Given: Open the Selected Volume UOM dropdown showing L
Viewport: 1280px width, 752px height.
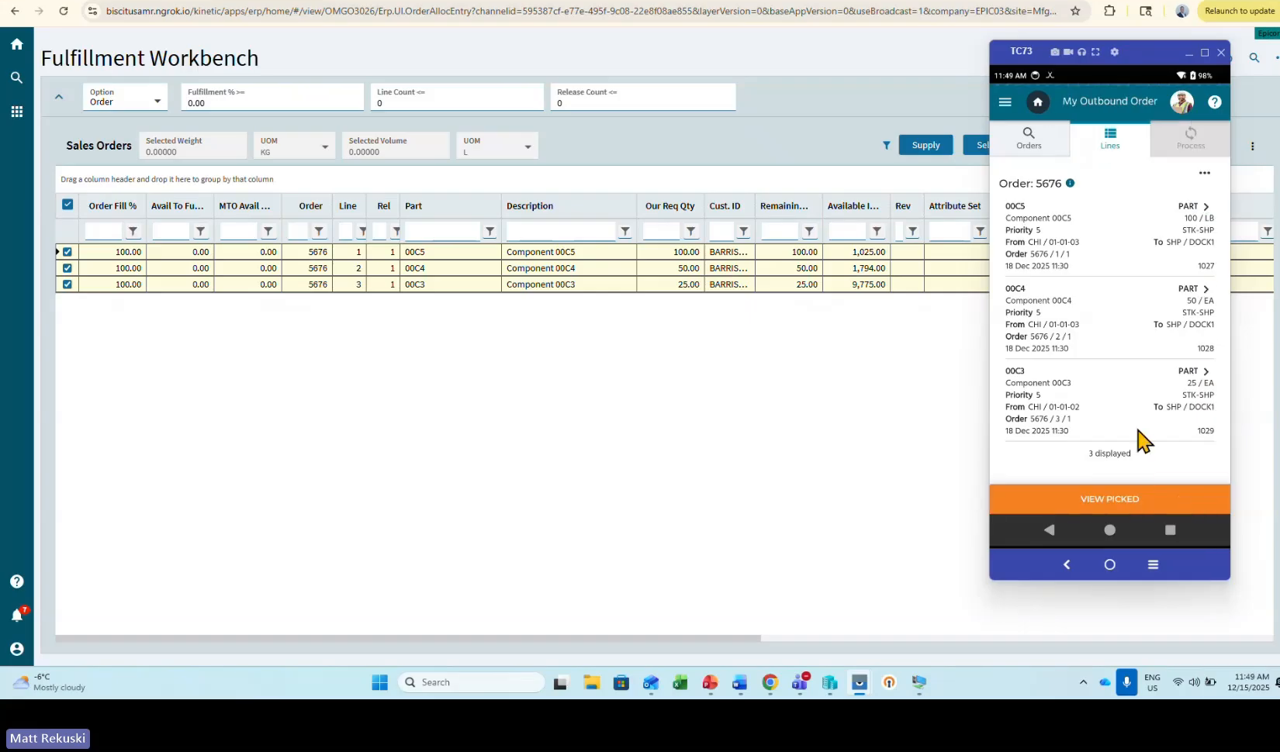Looking at the screenshot, I should [497, 146].
